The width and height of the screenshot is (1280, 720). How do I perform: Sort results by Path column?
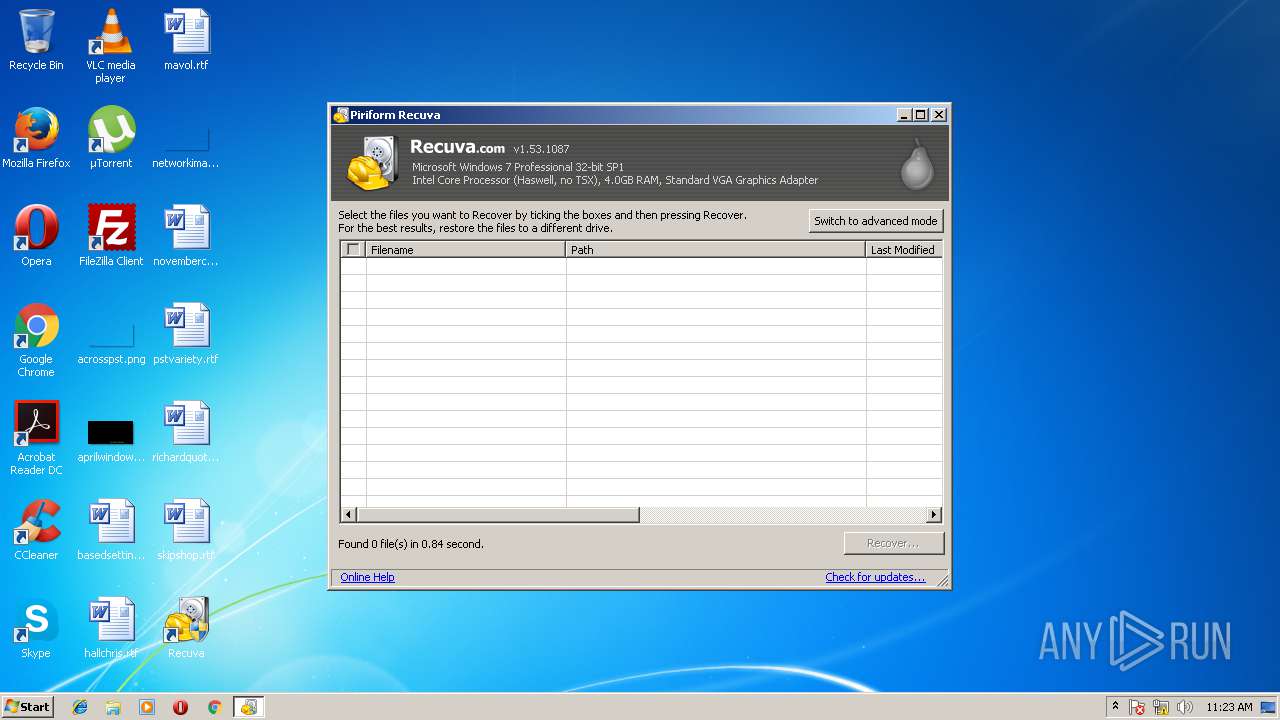pyautogui.click(x=716, y=250)
